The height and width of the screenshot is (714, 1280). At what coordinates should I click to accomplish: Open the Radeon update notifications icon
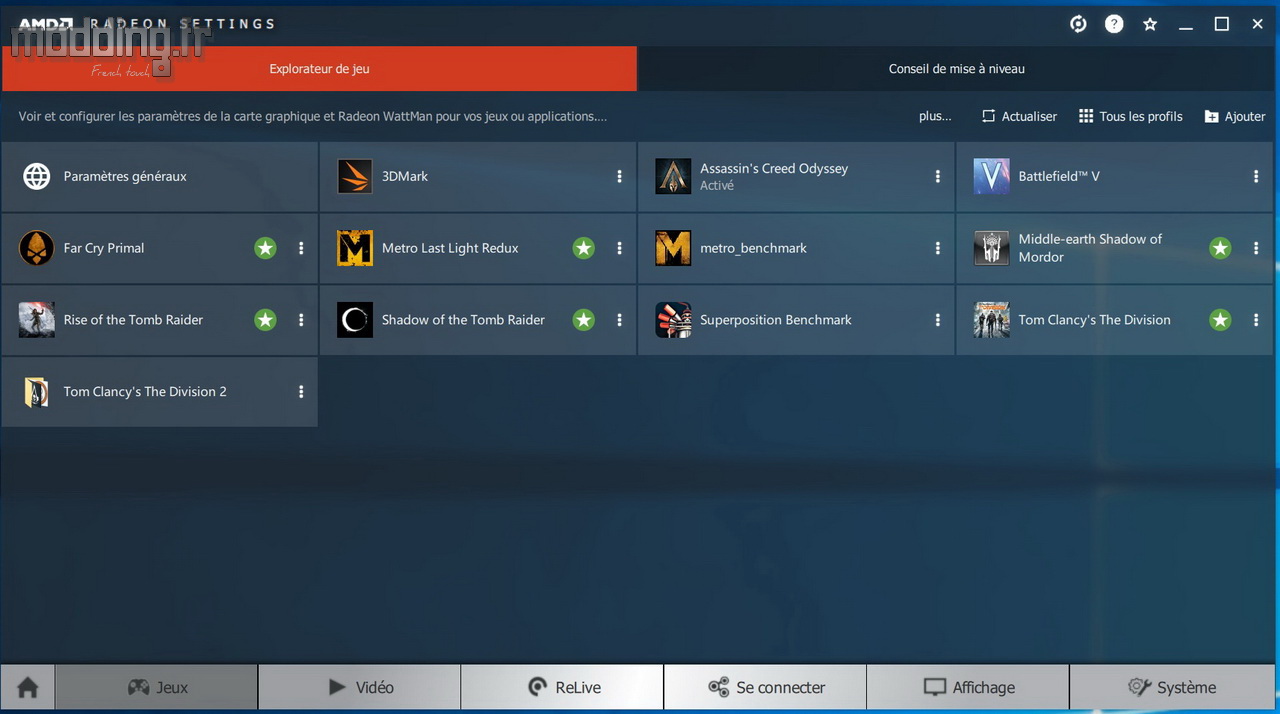click(1078, 24)
